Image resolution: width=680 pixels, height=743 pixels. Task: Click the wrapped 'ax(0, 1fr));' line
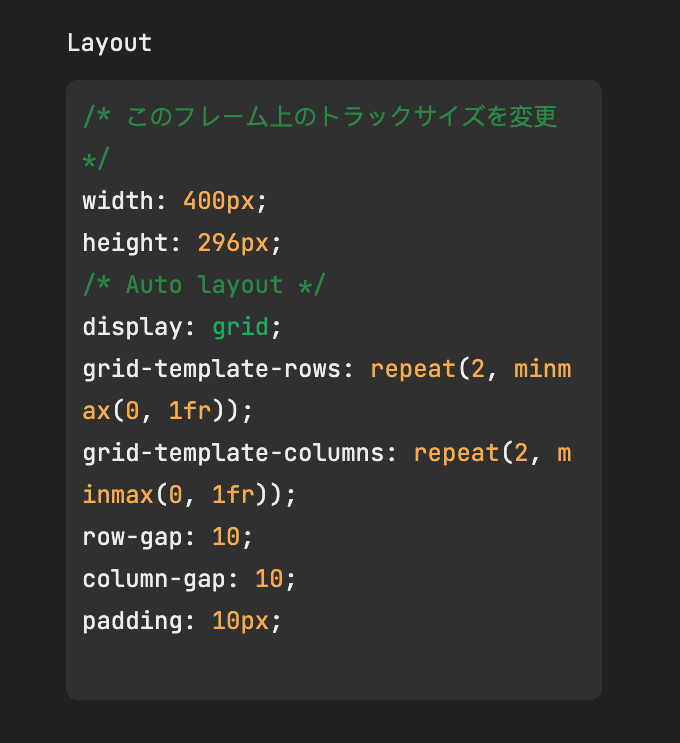tap(168, 411)
